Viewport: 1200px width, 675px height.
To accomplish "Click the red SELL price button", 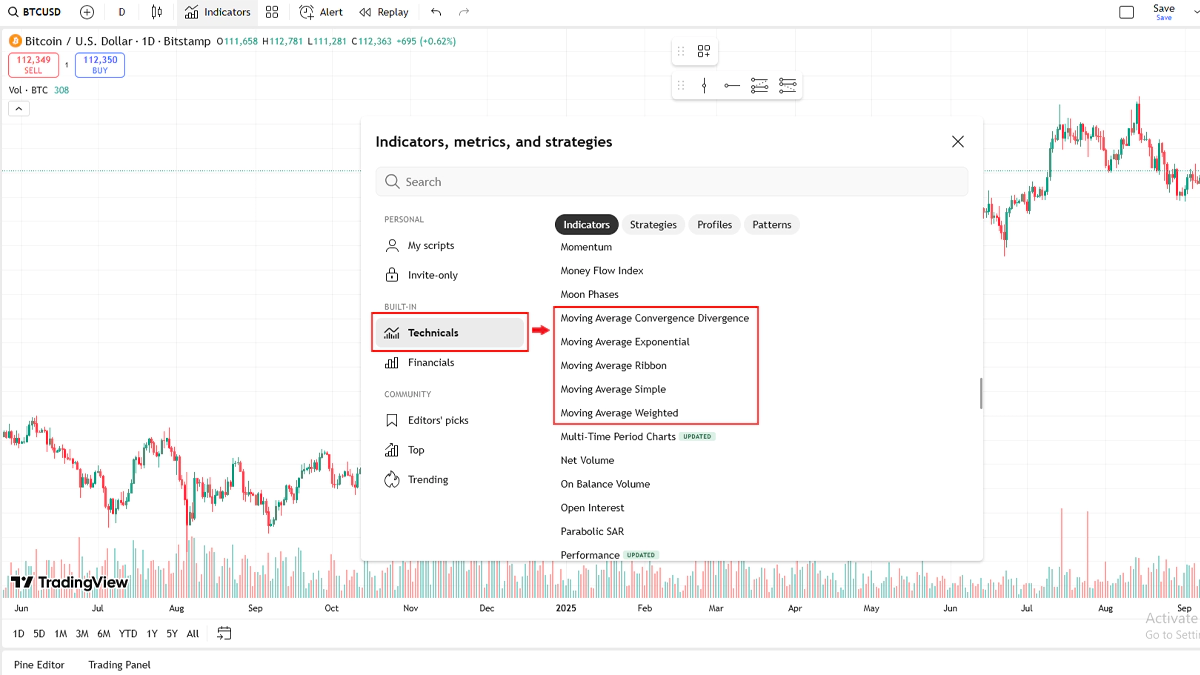I will [33, 65].
